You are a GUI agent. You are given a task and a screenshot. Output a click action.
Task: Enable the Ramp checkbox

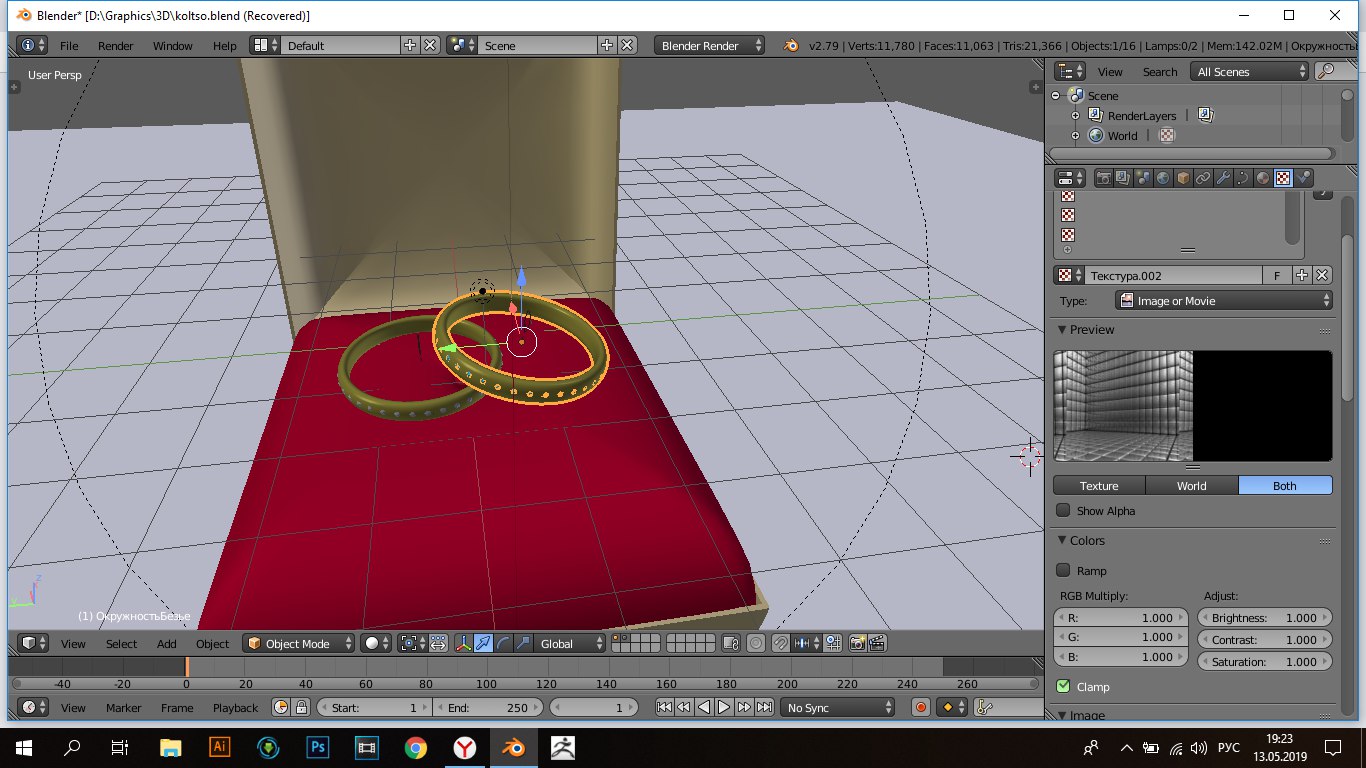[x=1063, y=570]
